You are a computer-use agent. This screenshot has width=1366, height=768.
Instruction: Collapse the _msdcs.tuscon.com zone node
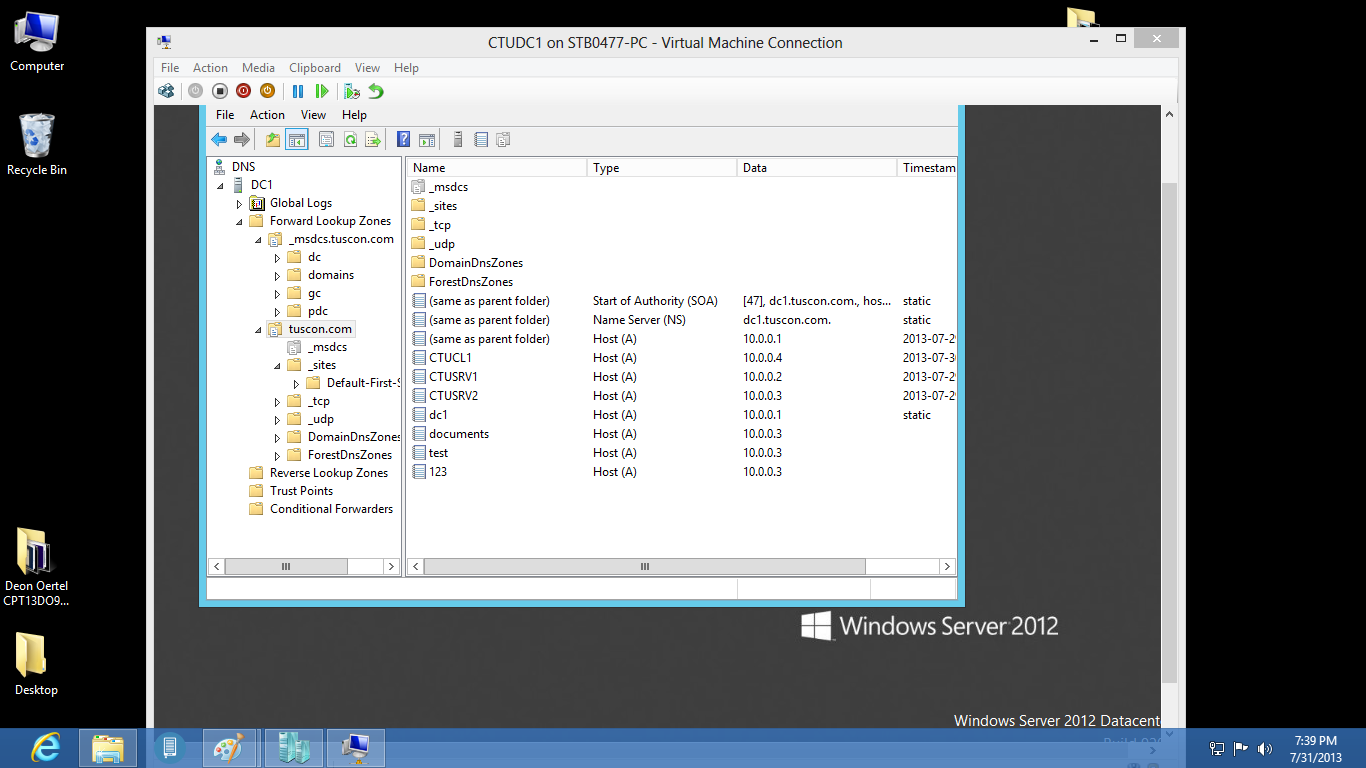[x=258, y=240]
